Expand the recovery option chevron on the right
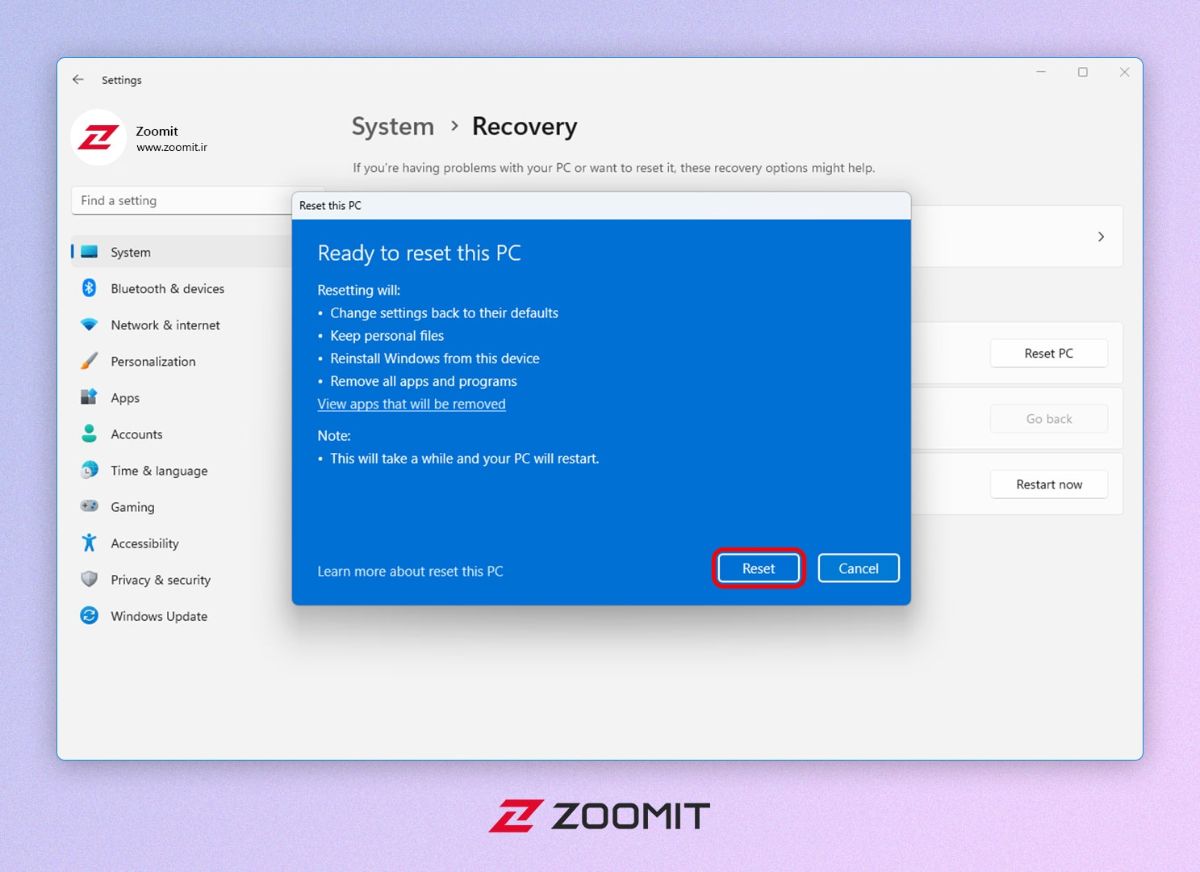Viewport: 1200px width, 872px height. pyautogui.click(x=1100, y=237)
